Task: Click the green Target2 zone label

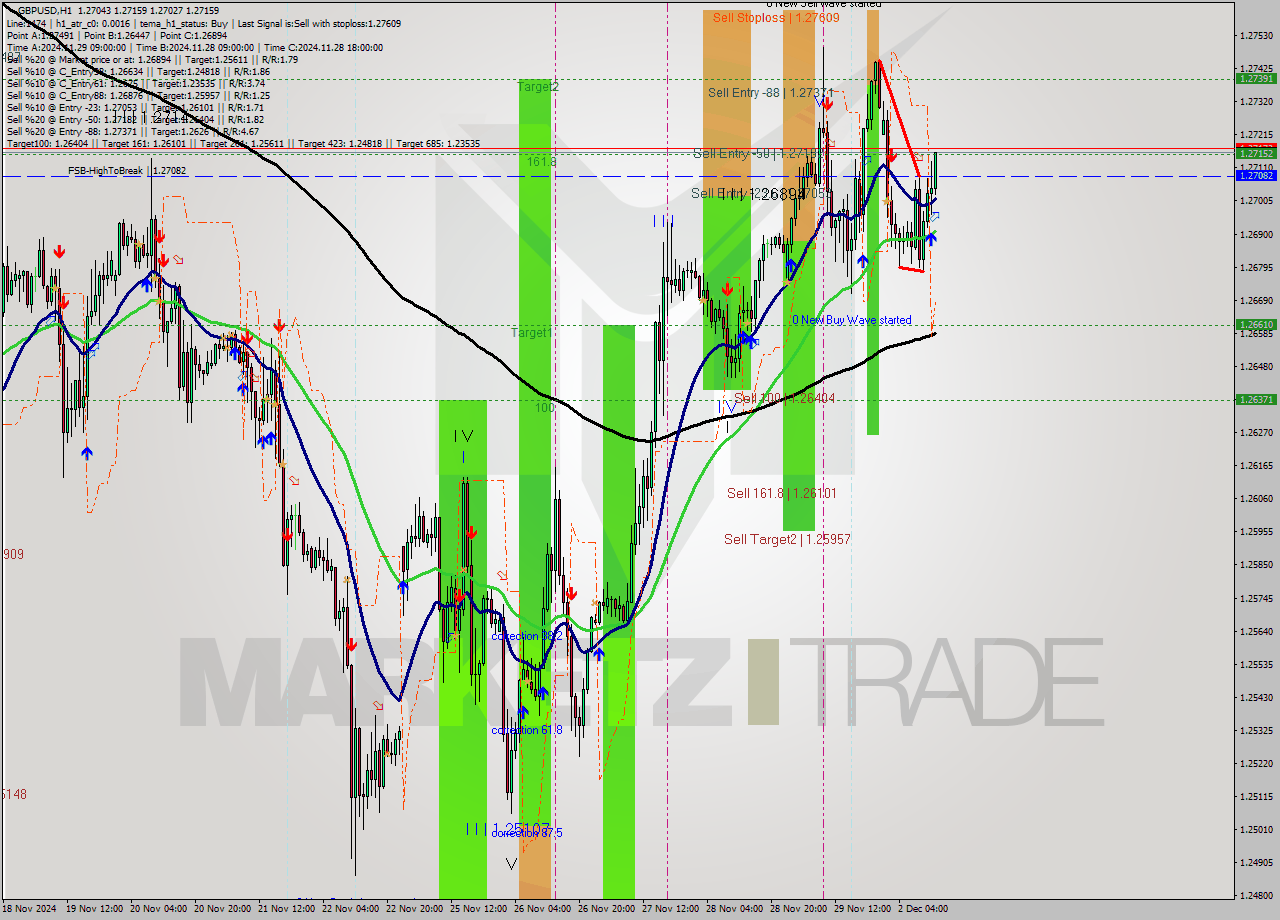Action: click(538, 87)
